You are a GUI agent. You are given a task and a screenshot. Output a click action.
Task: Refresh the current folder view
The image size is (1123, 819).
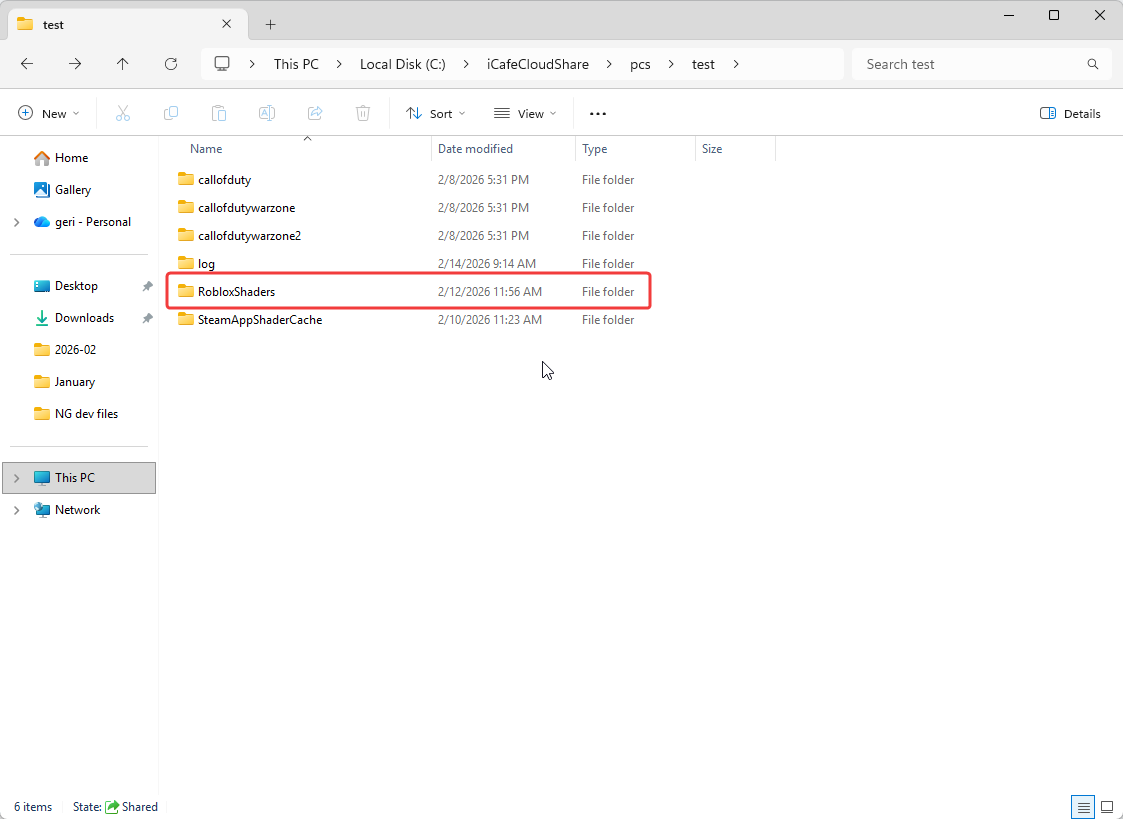(x=171, y=64)
